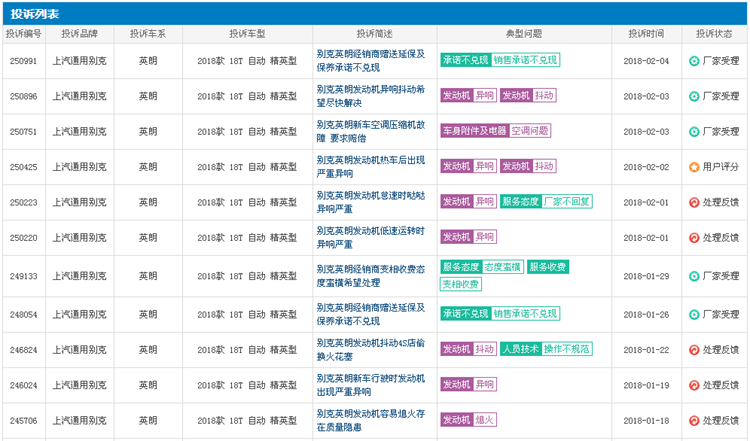Click 投诉编号 column header
The width and height of the screenshot is (750, 441).
(23, 34)
